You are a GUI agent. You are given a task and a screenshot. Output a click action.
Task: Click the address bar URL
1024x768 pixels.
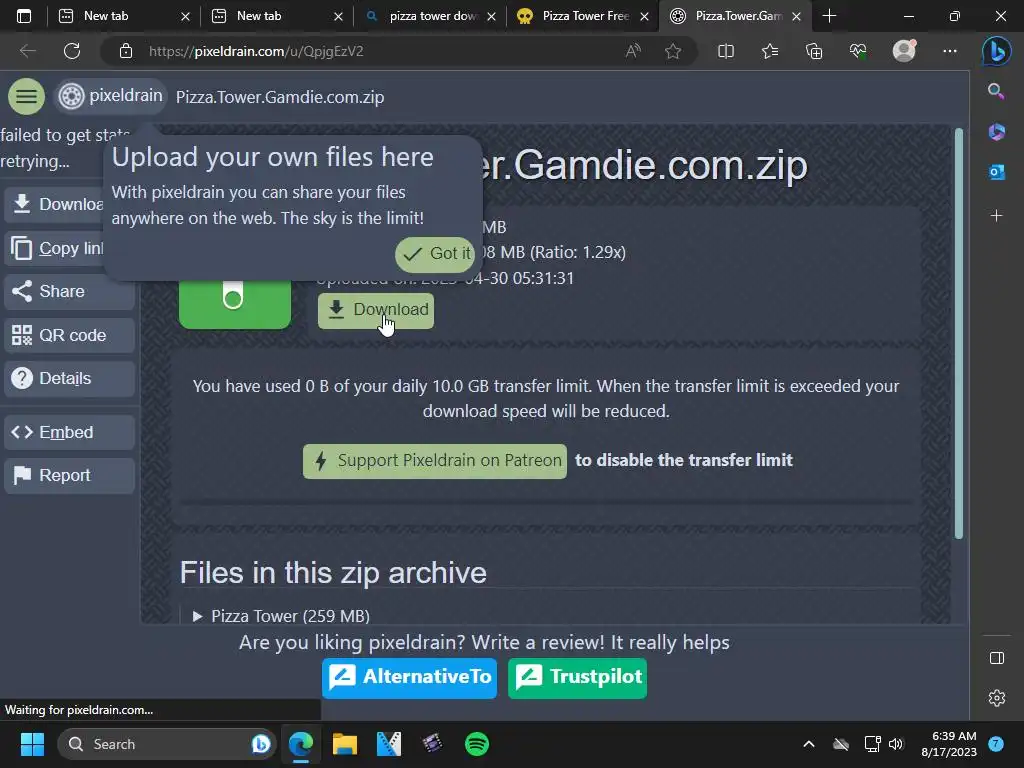click(256, 52)
